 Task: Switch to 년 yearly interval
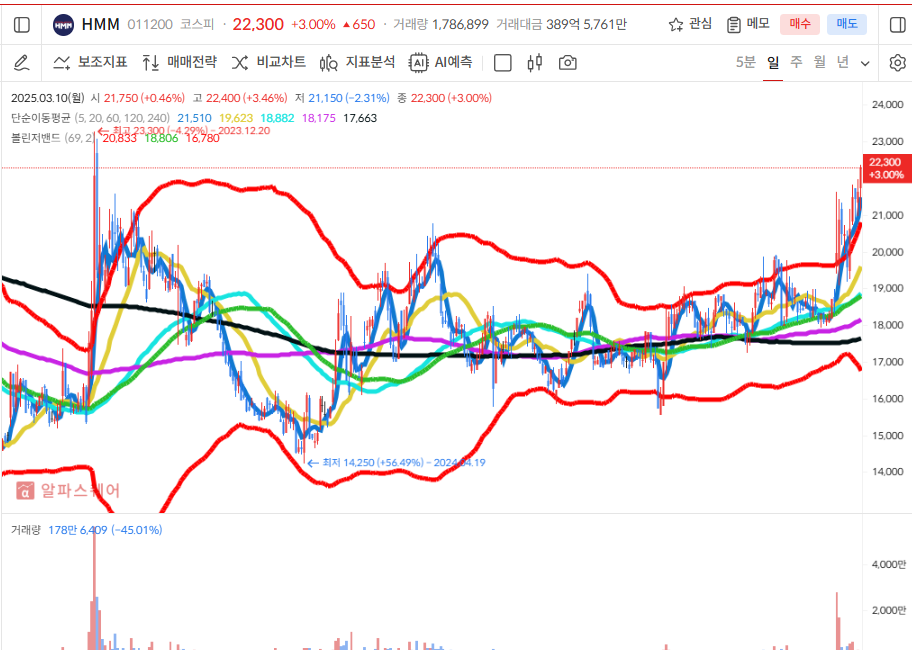click(843, 62)
